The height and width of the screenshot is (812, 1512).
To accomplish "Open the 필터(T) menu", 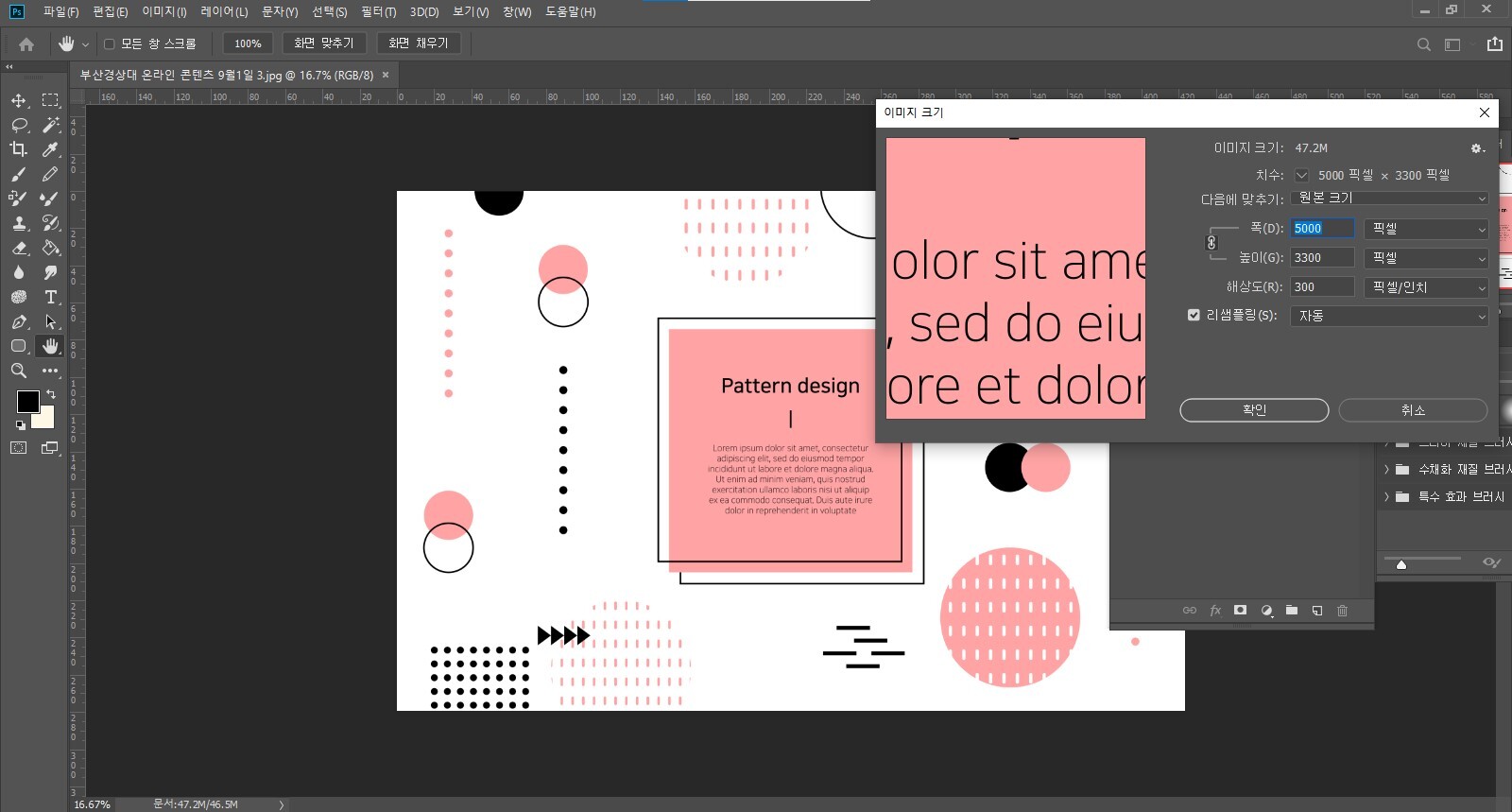I will coord(378,12).
